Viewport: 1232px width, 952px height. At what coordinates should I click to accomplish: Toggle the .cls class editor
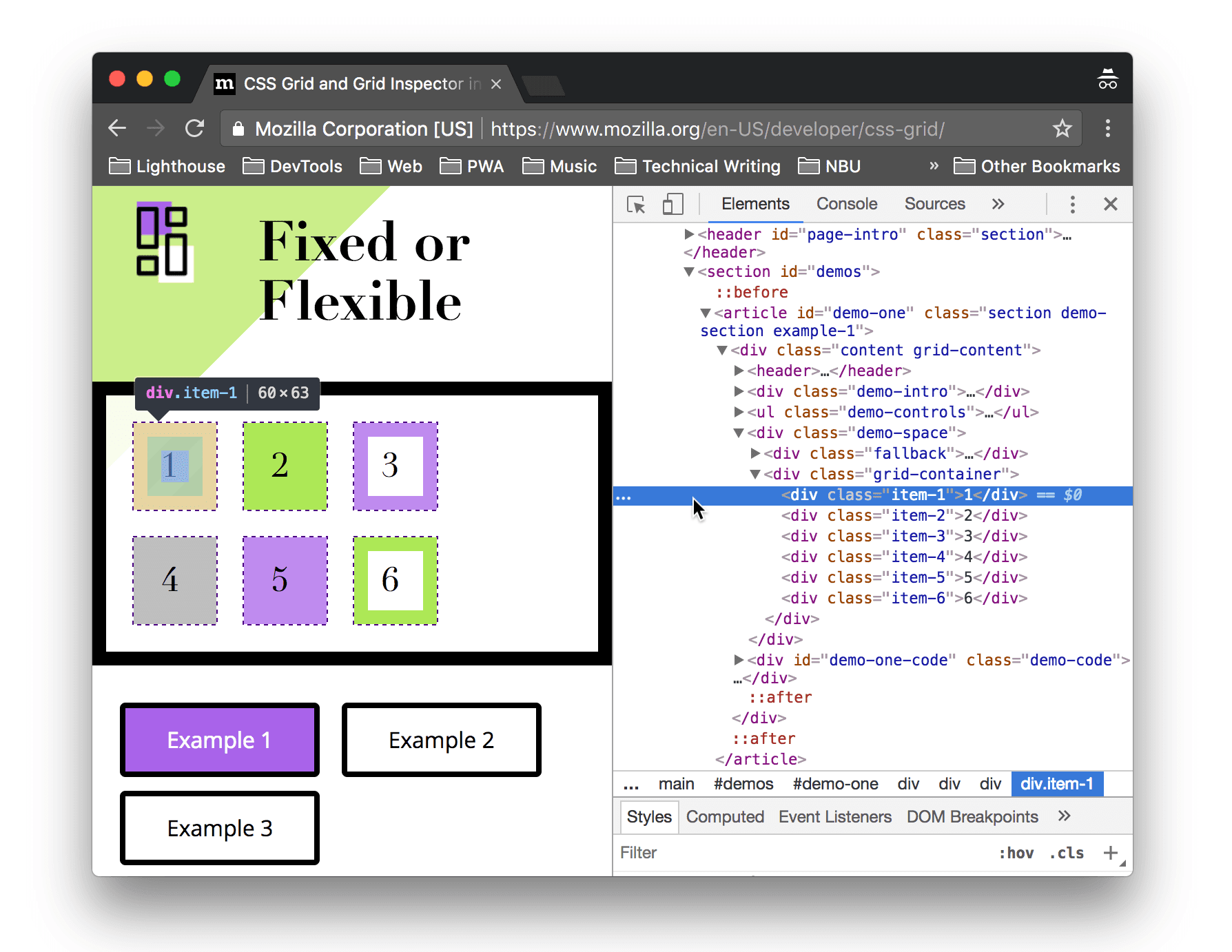(1066, 853)
